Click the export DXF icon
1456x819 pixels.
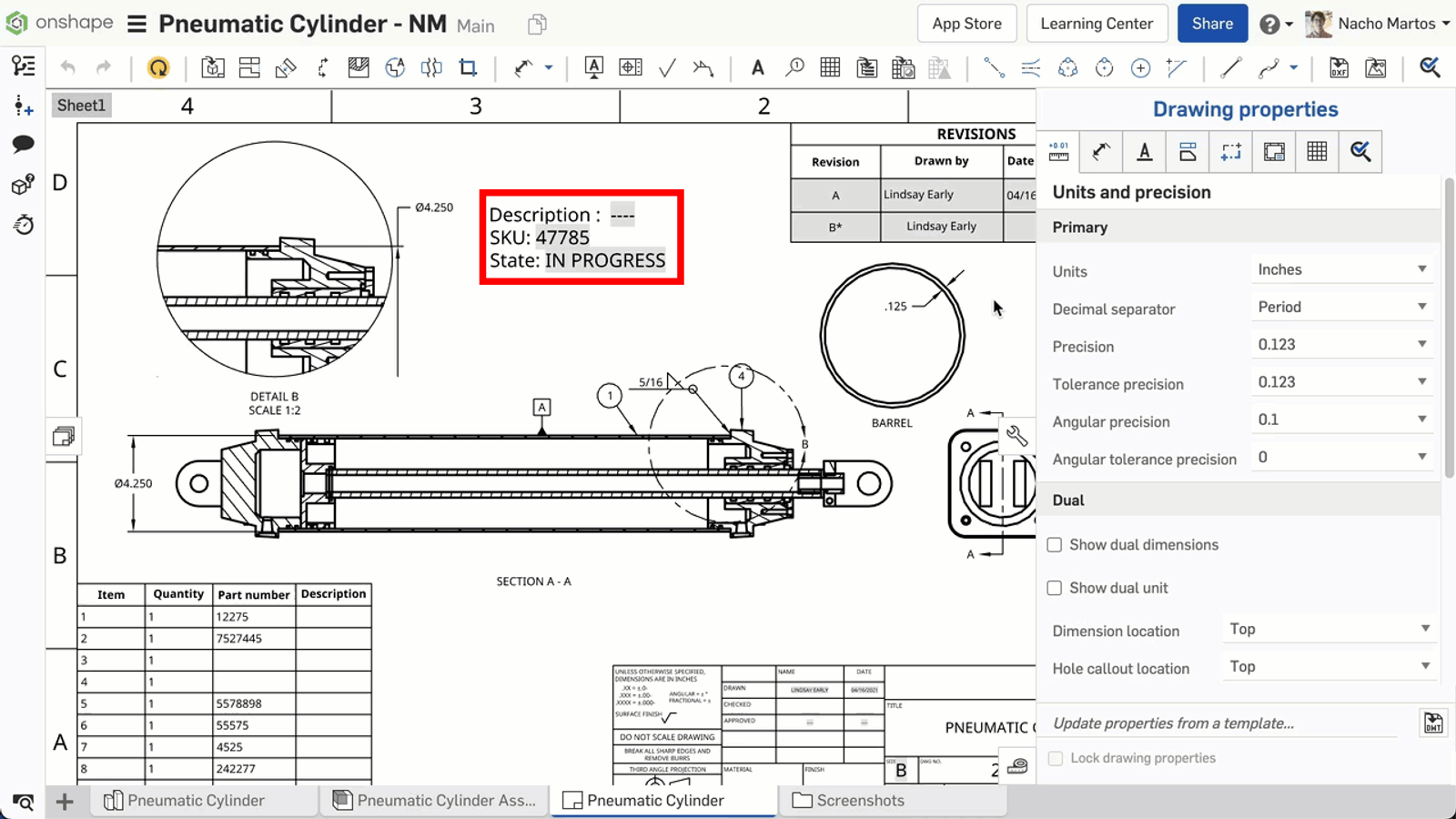[x=1339, y=67]
